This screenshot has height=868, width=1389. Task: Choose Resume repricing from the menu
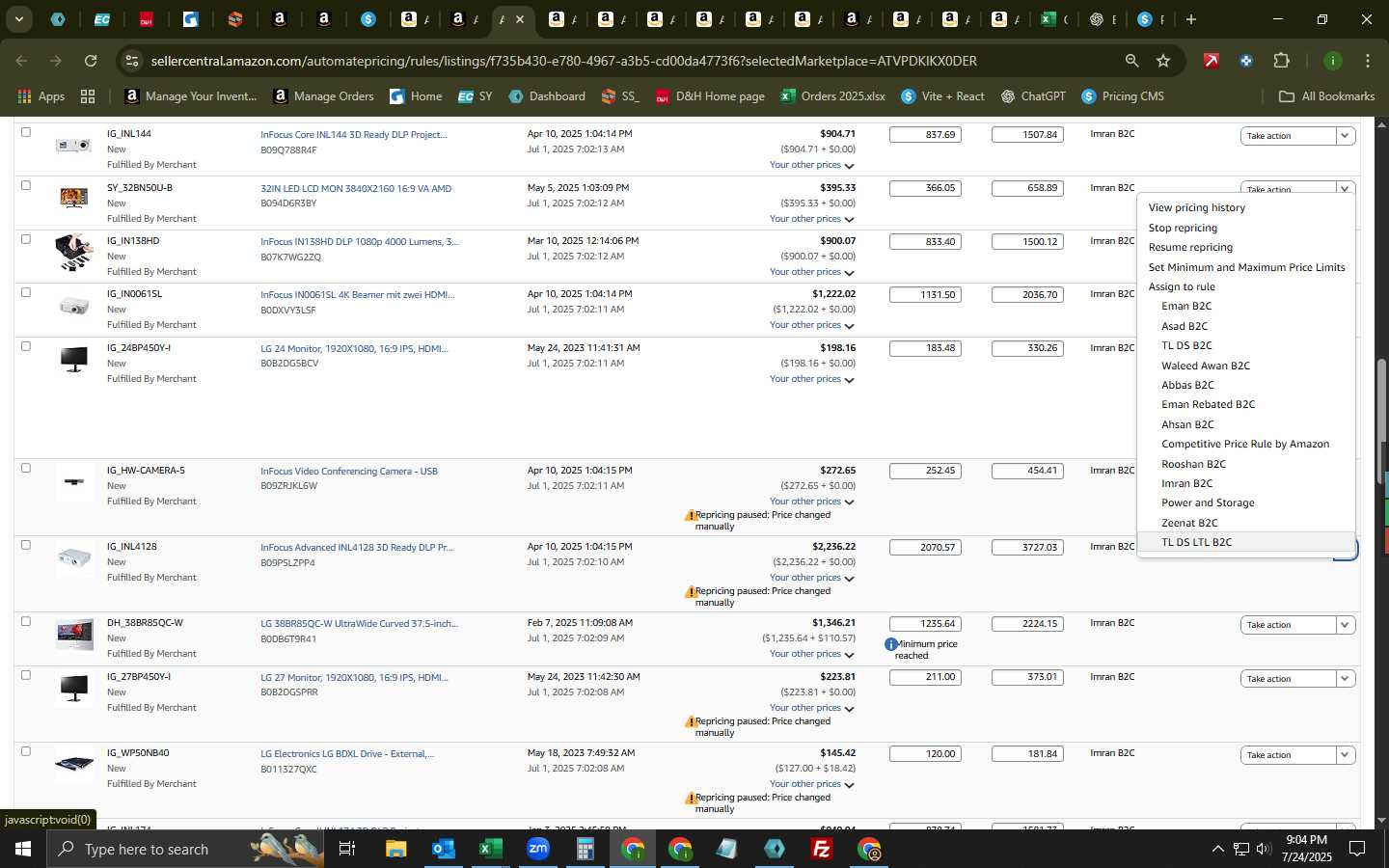(x=1190, y=247)
